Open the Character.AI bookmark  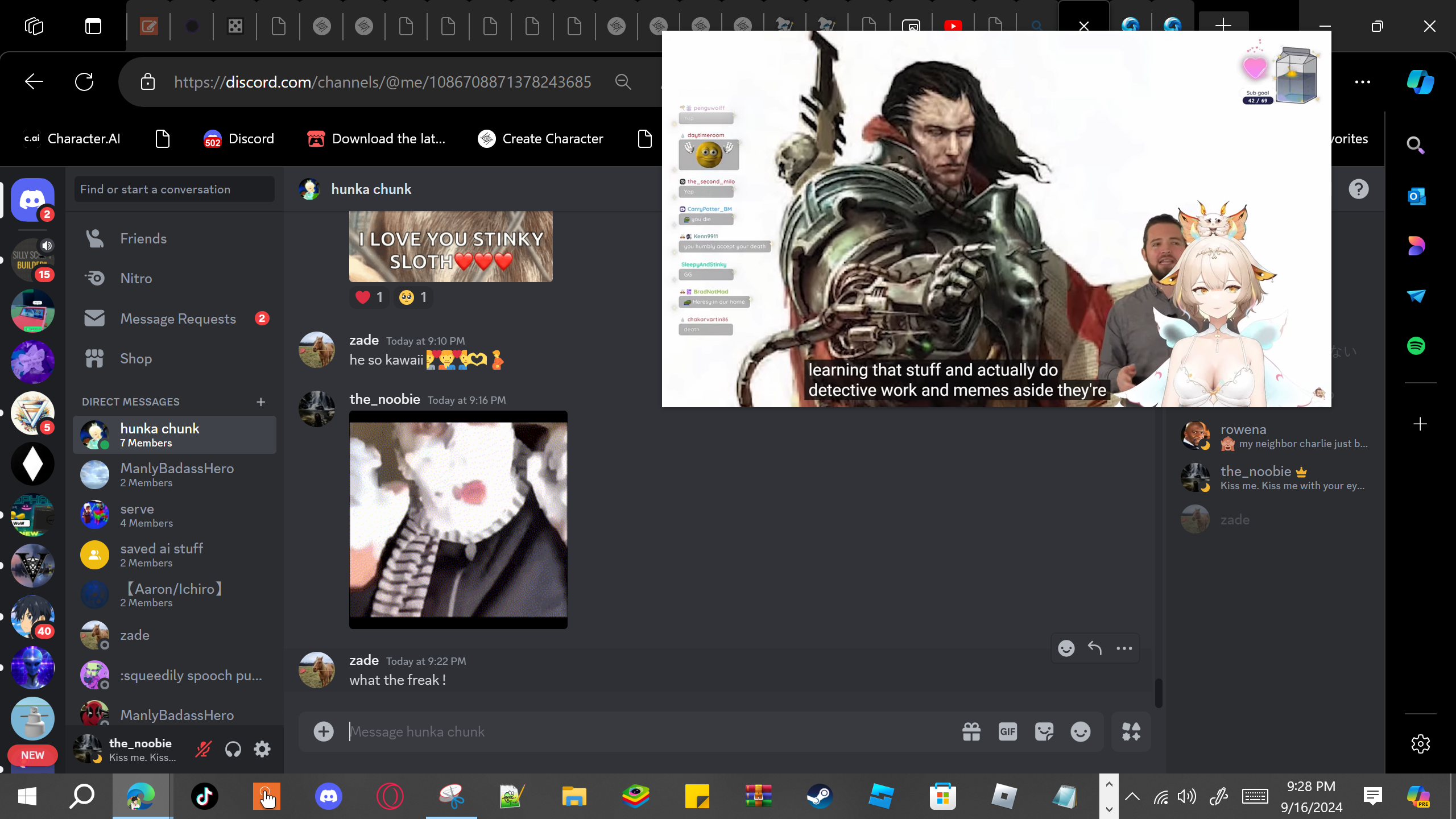pos(72,139)
